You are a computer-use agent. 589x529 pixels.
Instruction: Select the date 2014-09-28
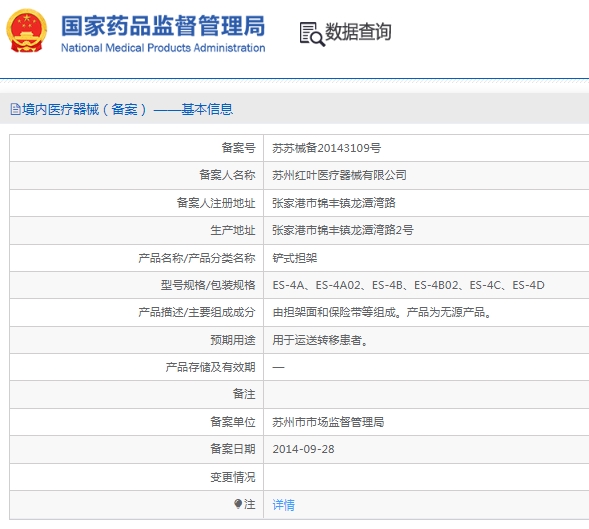[x=303, y=449]
